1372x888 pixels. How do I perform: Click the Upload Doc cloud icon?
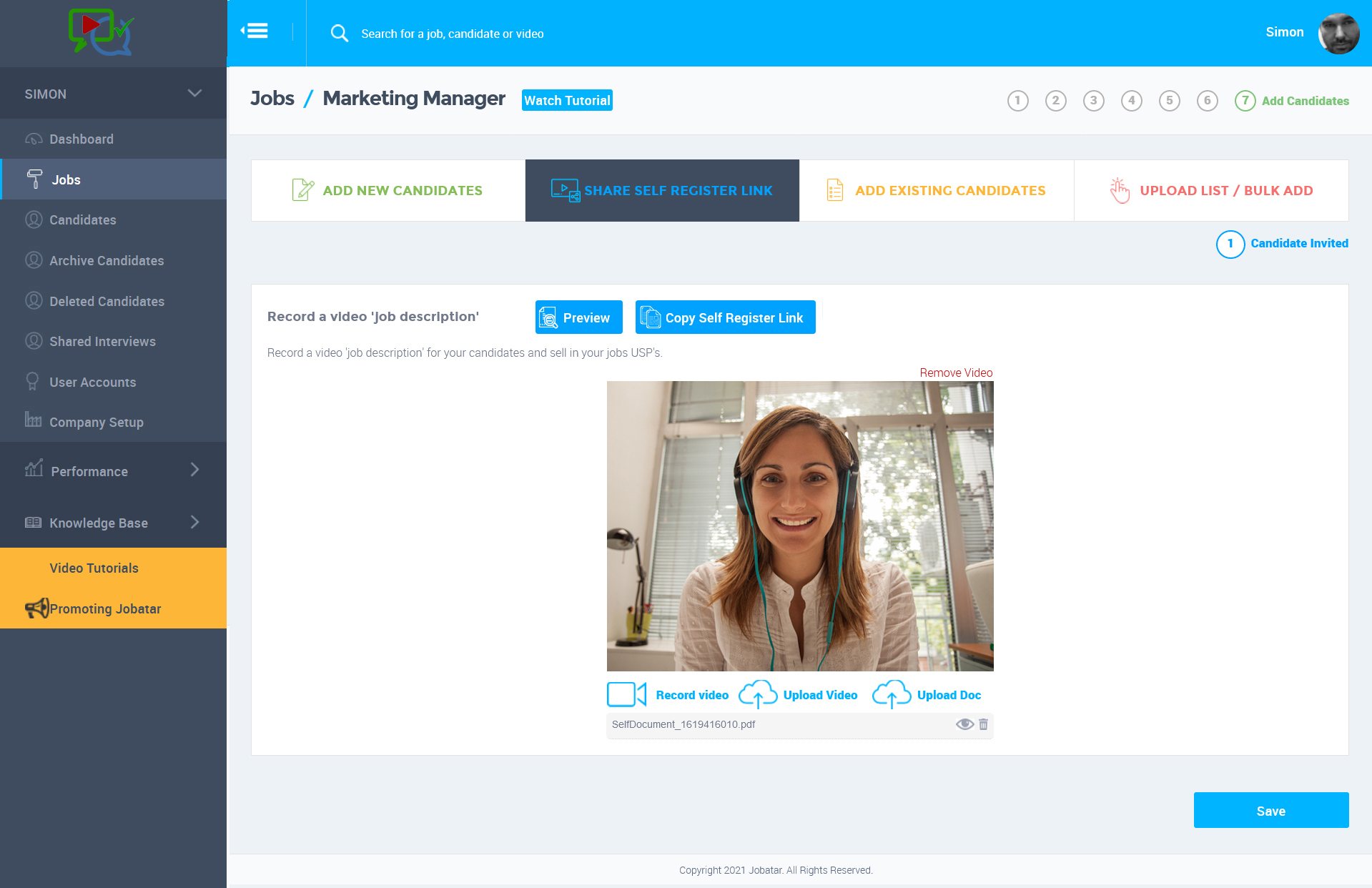click(891, 694)
